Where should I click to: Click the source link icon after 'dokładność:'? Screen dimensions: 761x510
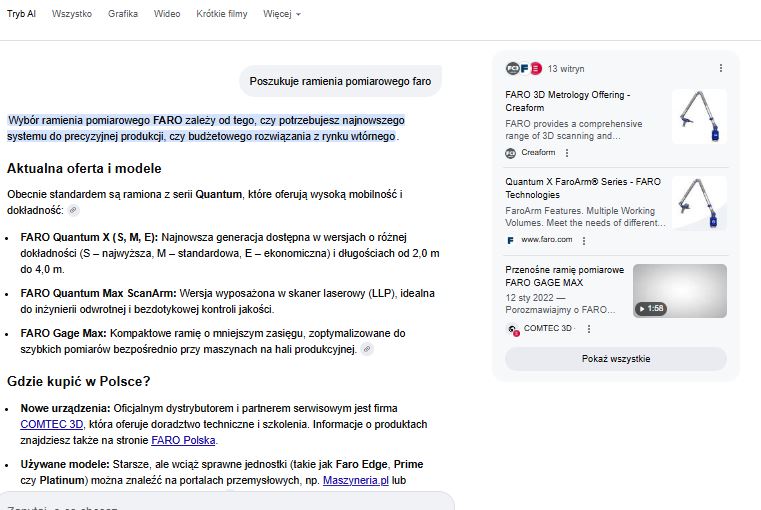(x=73, y=211)
